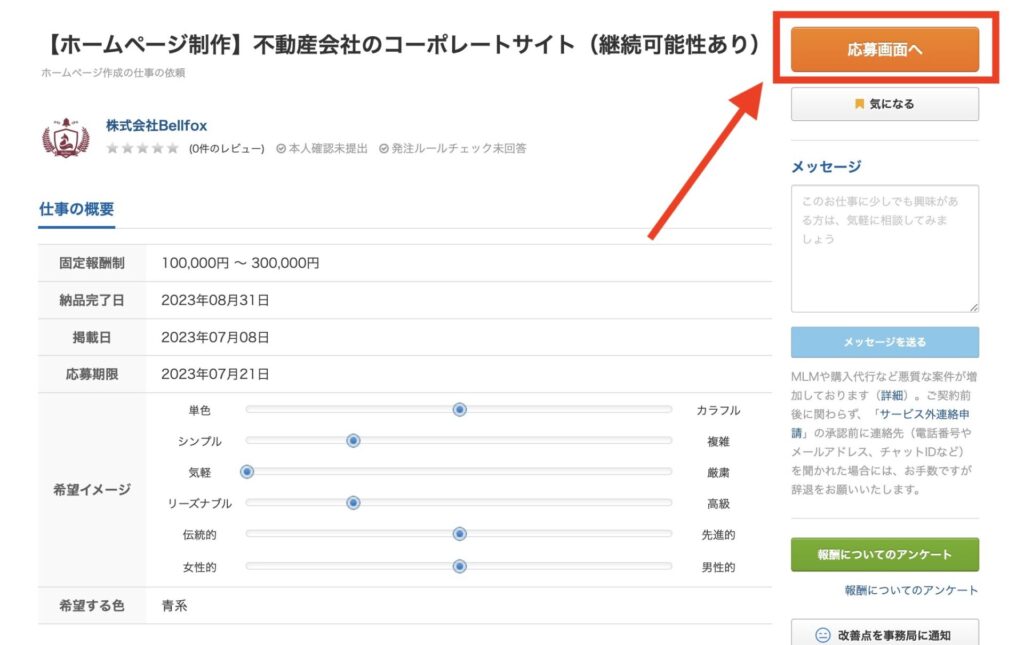Click into the メッセージ text area

pyautogui.click(x=885, y=248)
